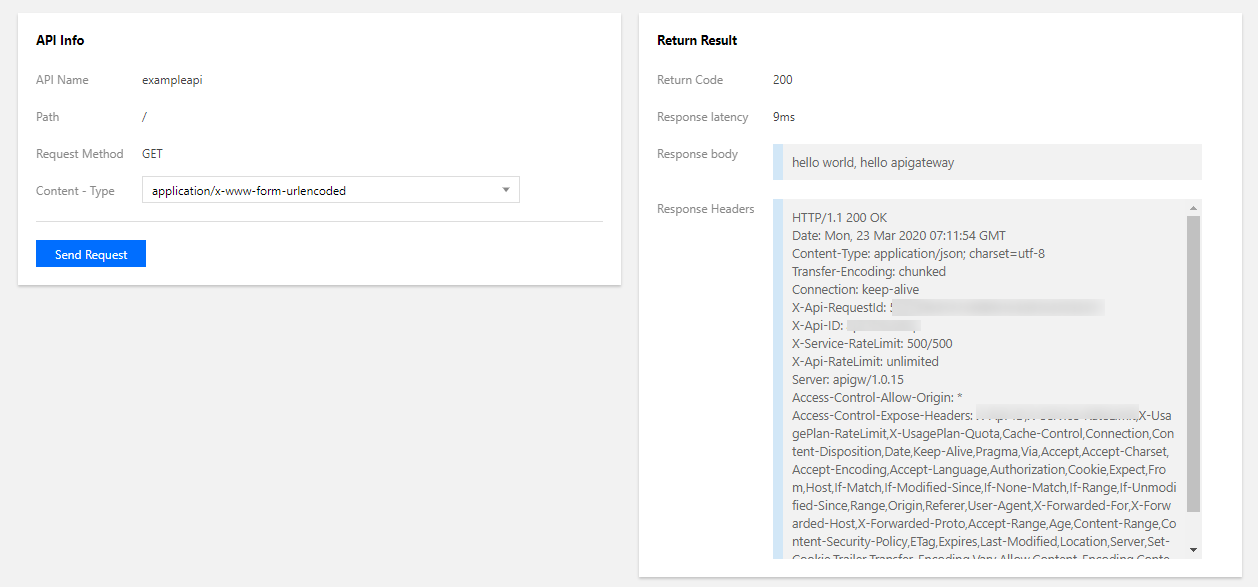Click the Response Headers scroll up arrow
Screen dimensions: 1258x587
click(1193, 208)
